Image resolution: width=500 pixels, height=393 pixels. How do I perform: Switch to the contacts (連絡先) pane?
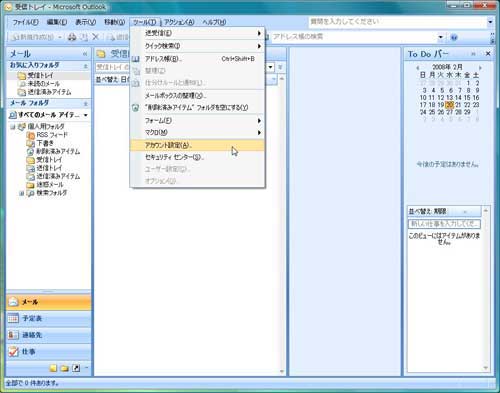point(48,335)
